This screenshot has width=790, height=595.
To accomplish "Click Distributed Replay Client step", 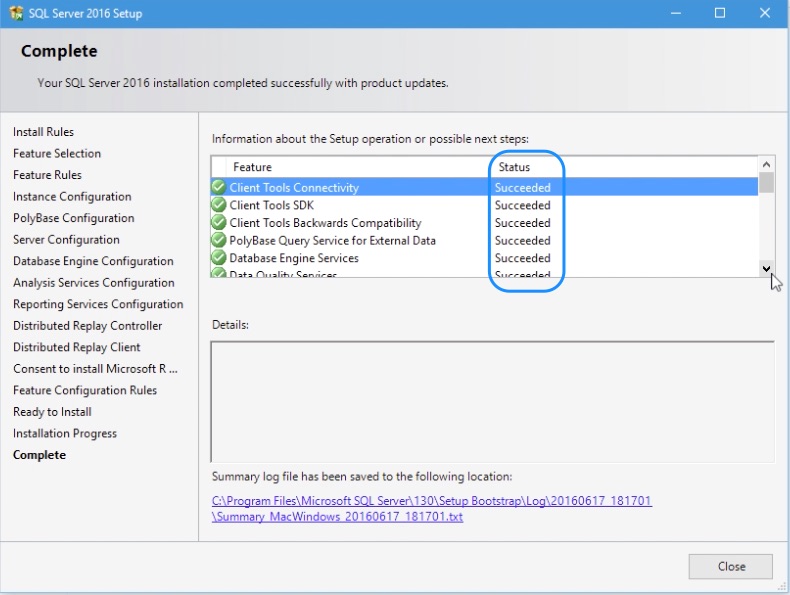I will (77, 347).
